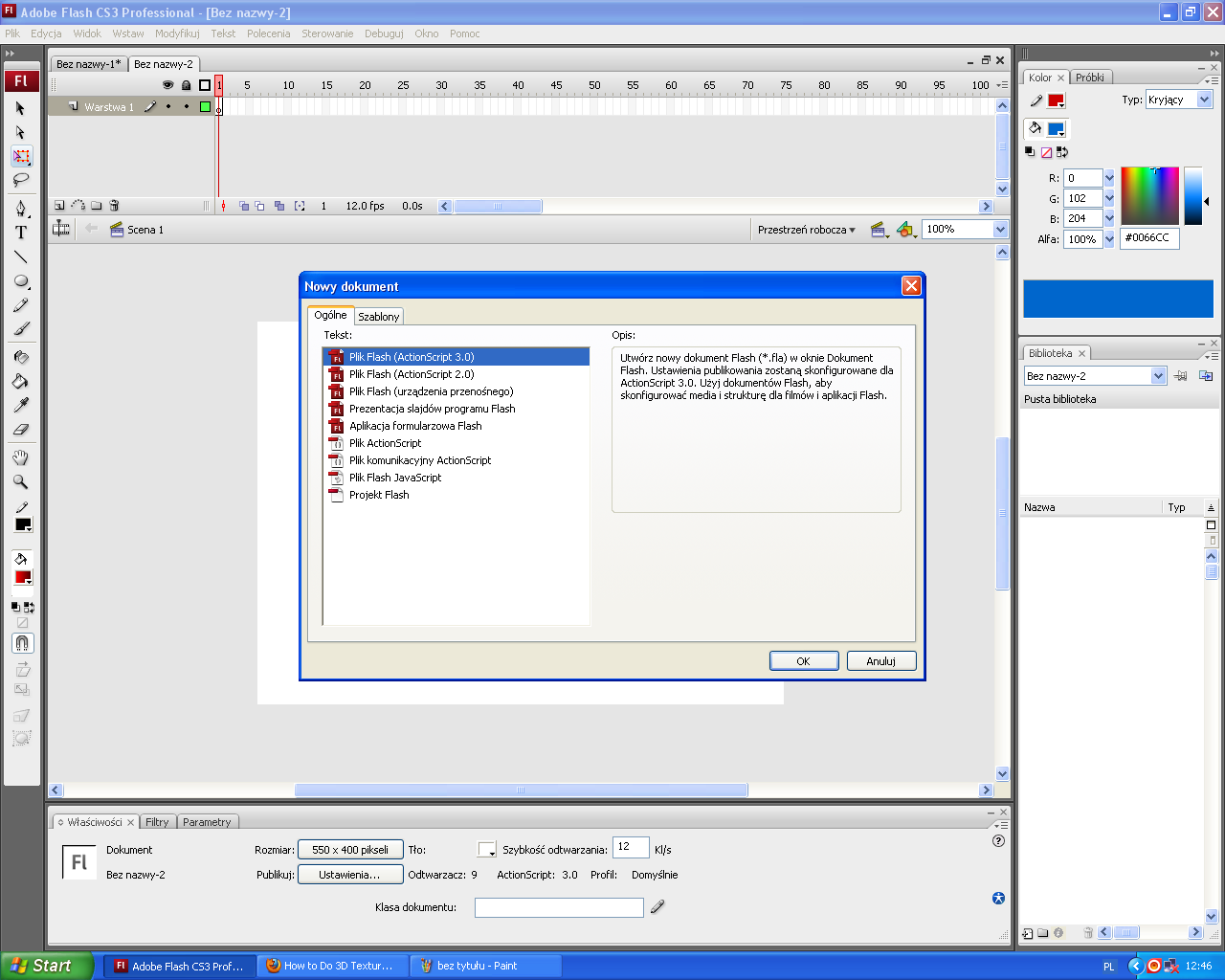Image resolution: width=1225 pixels, height=980 pixels.
Task: Click the stroke color red swatch in Kolor panel
Action: [1056, 100]
